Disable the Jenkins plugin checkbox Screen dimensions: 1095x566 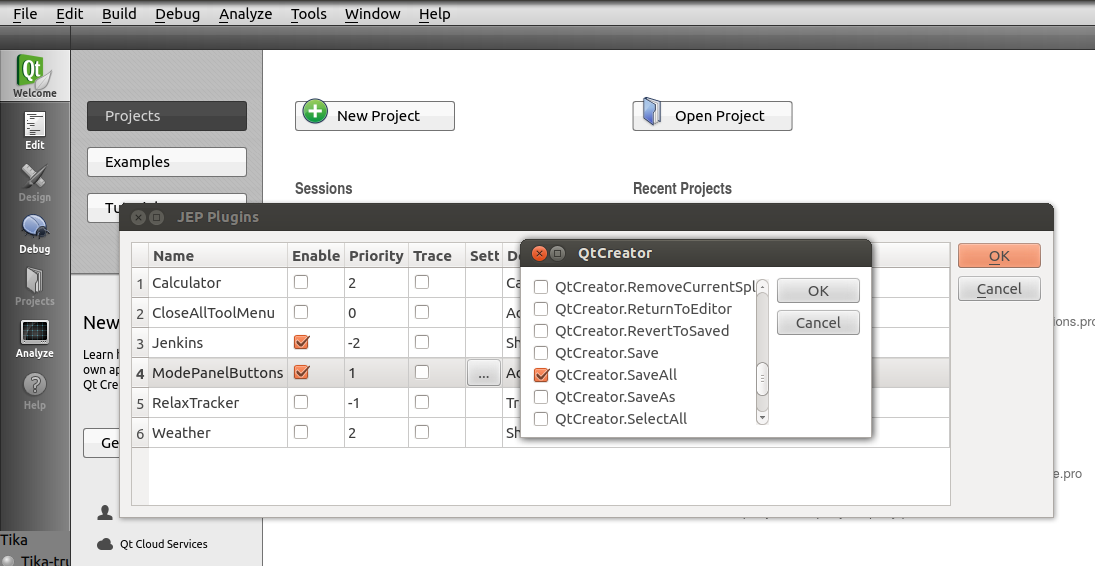301,342
